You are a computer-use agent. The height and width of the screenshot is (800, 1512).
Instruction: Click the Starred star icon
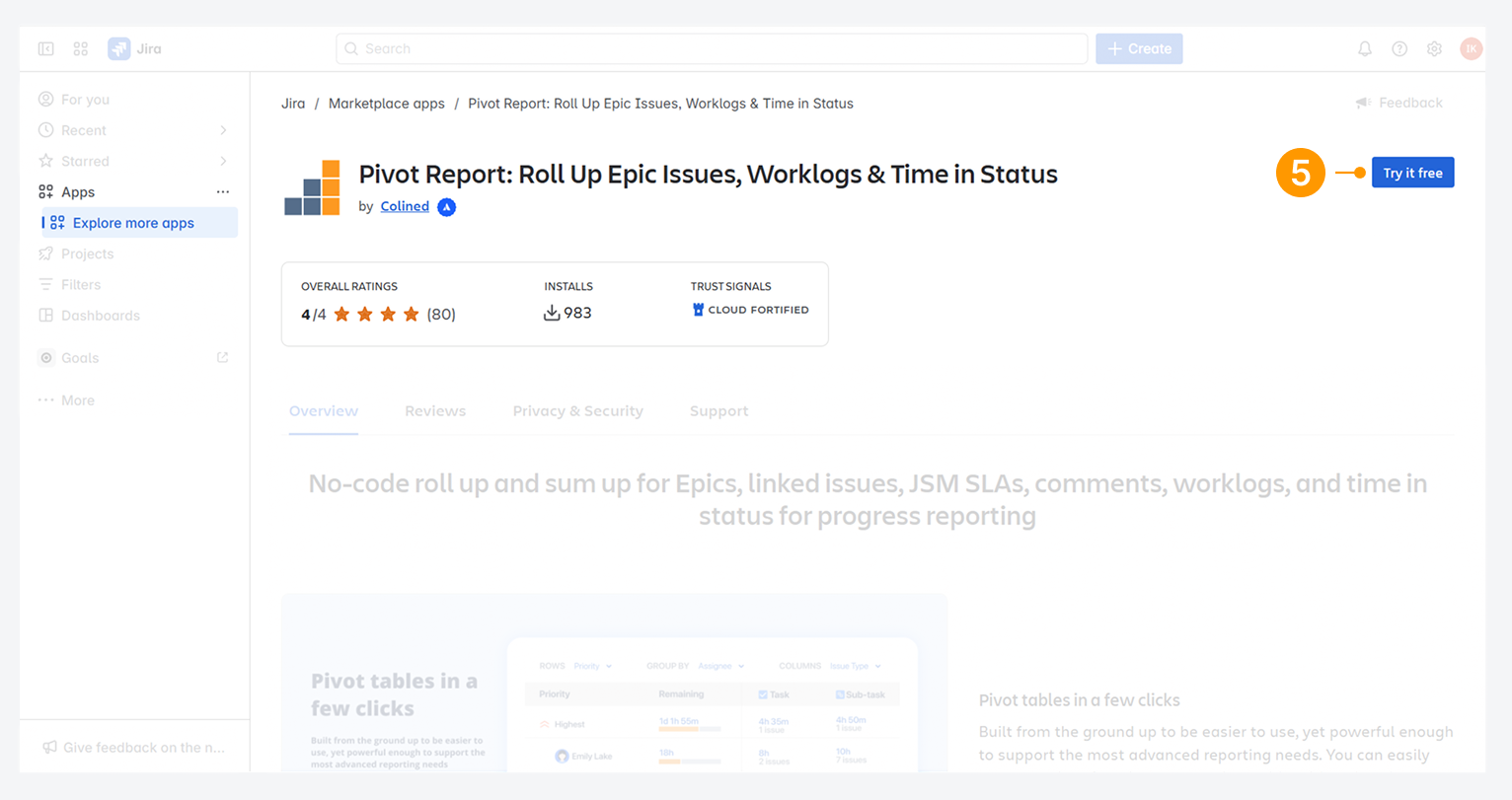[45, 161]
